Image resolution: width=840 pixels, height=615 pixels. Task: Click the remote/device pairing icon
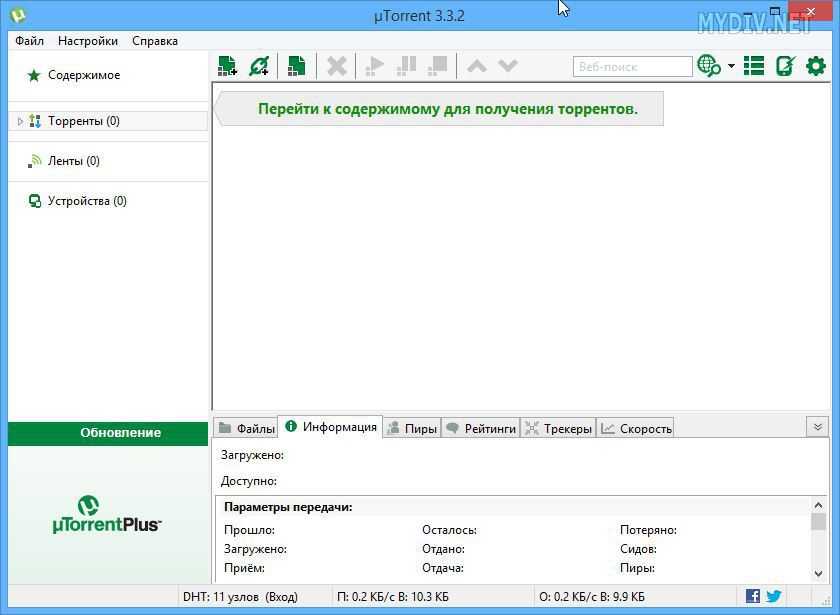785,66
